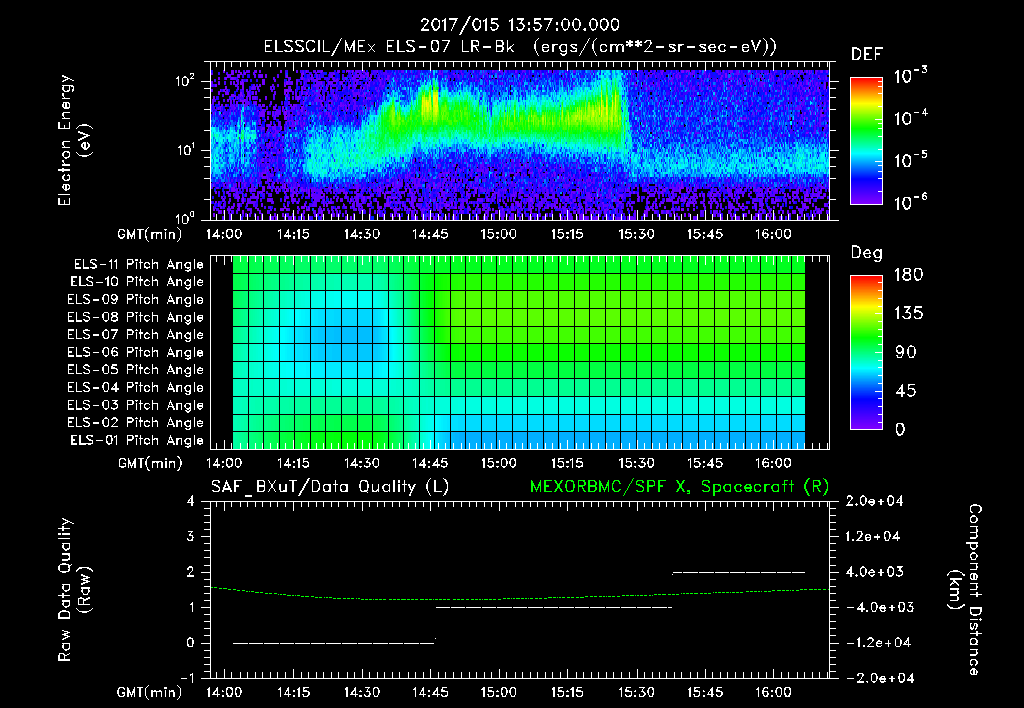Select the ELS-01 Pitch Angle row label
The image size is (1024, 708).
click(x=135, y=441)
